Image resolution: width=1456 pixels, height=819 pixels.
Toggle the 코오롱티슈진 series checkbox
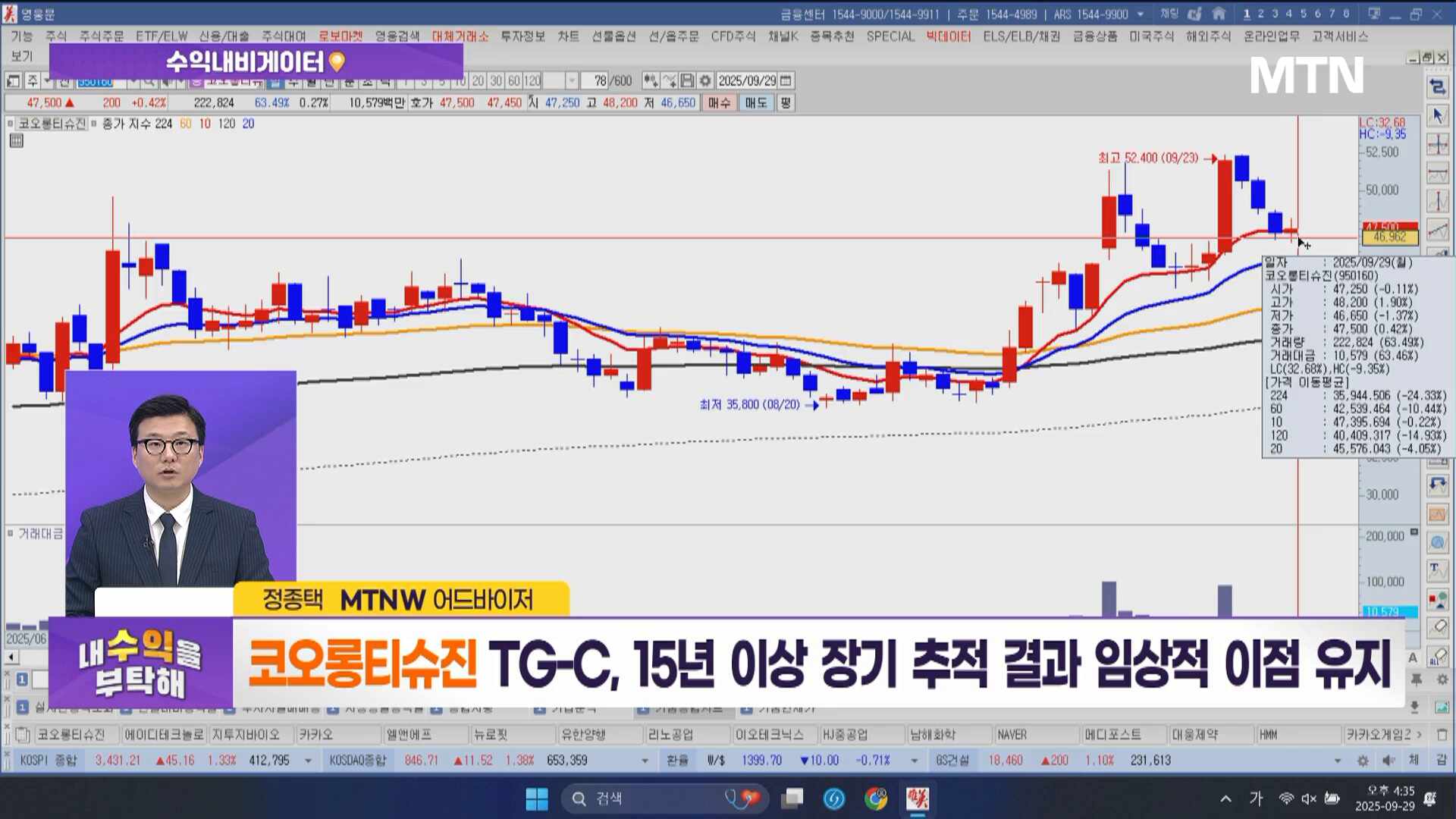pos(11,124)
